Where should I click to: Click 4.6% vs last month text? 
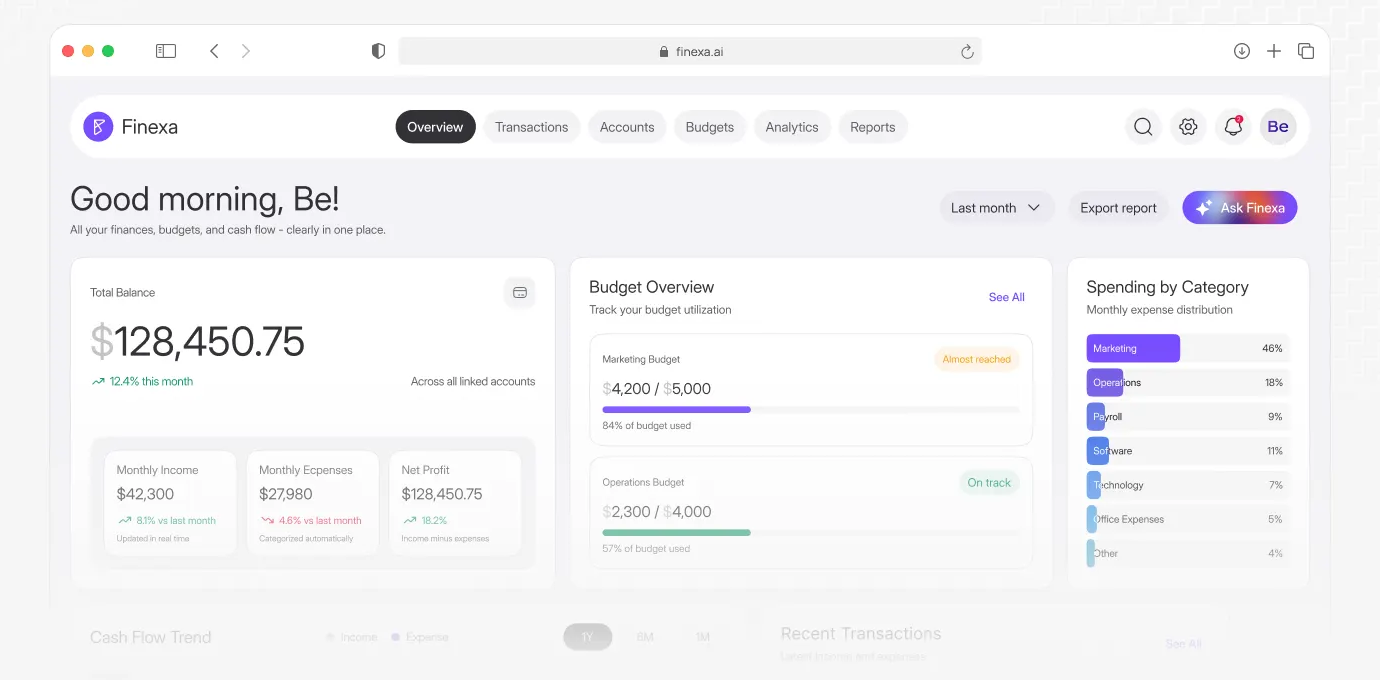coord(320,520)
